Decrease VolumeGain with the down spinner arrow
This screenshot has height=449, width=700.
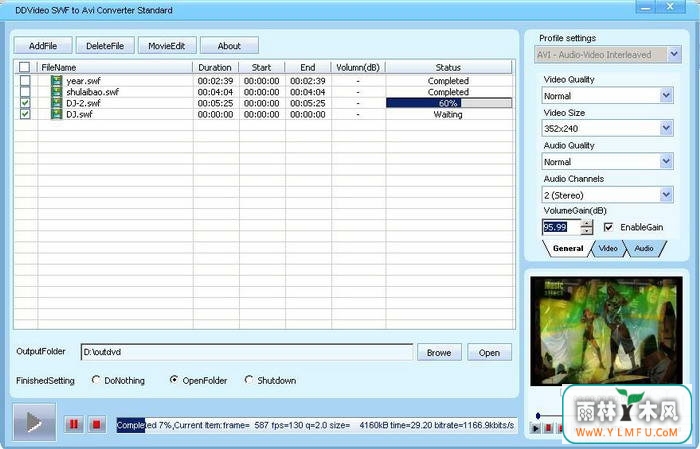[x=588, y=231]
